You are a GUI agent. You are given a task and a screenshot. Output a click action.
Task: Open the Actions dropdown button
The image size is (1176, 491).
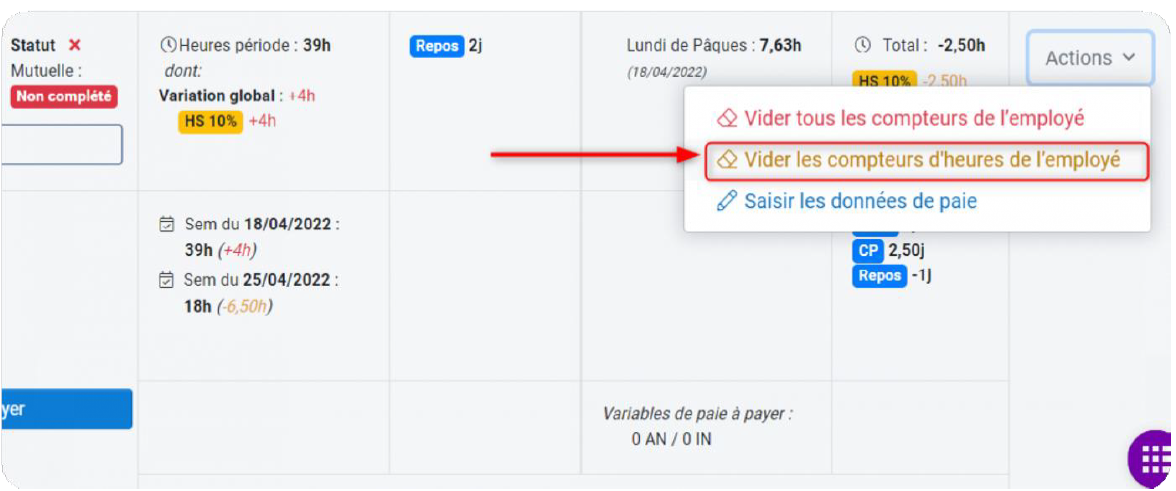[1090, 58]
